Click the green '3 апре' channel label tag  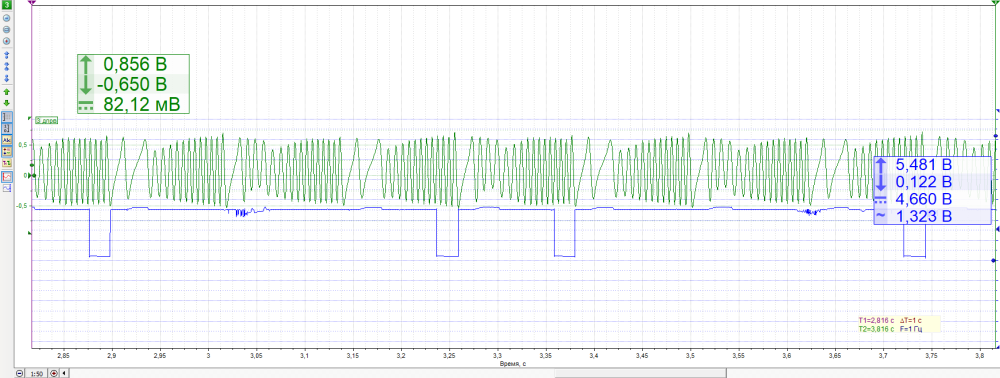pos(47,119)
